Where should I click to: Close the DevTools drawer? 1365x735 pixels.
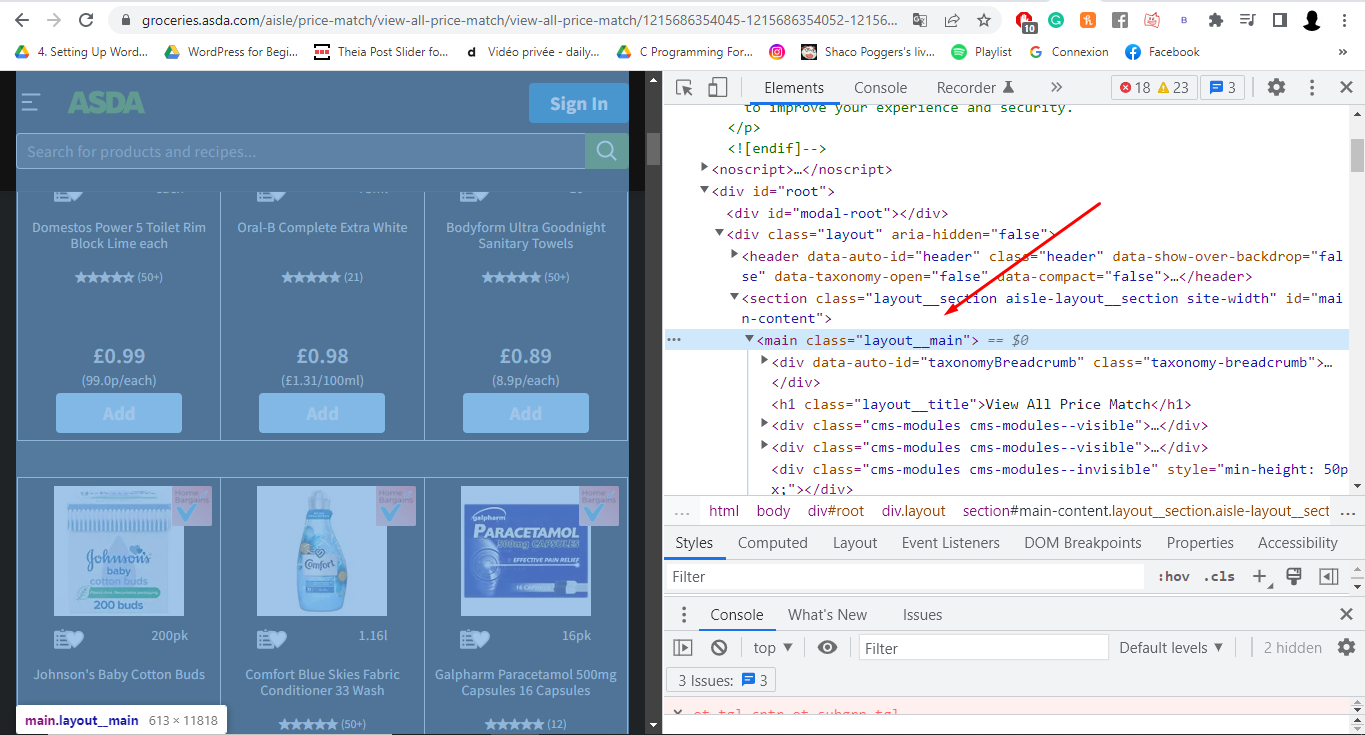point(1346,615)
